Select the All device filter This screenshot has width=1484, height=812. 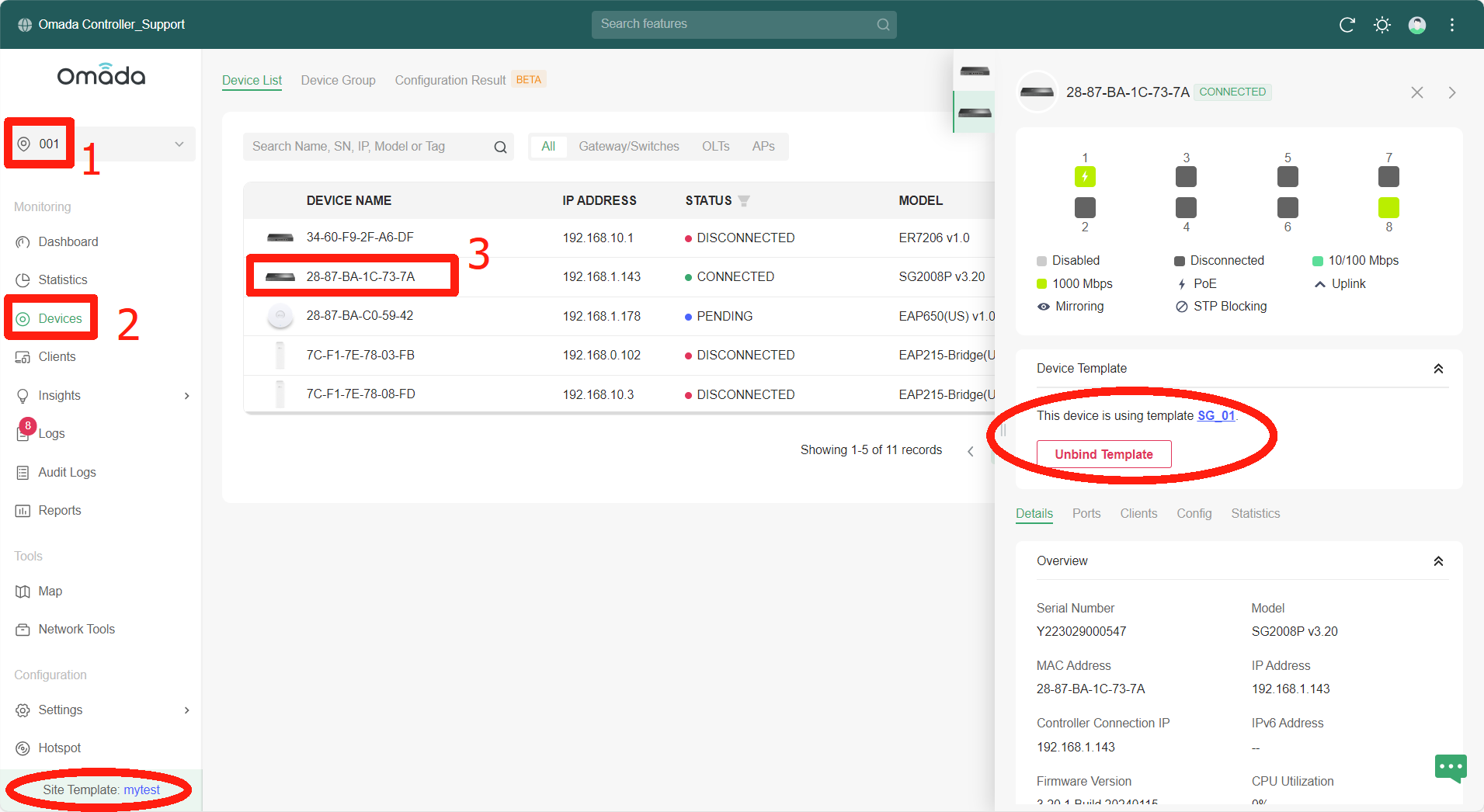pyautogui.click(x=548, y=147)
